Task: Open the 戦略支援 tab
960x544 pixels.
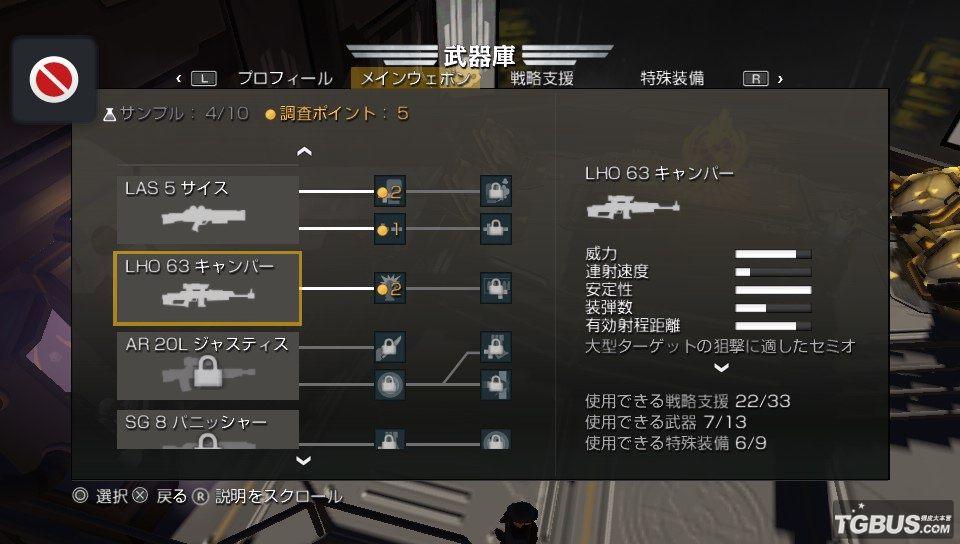Action: click(x=542, y=78)
